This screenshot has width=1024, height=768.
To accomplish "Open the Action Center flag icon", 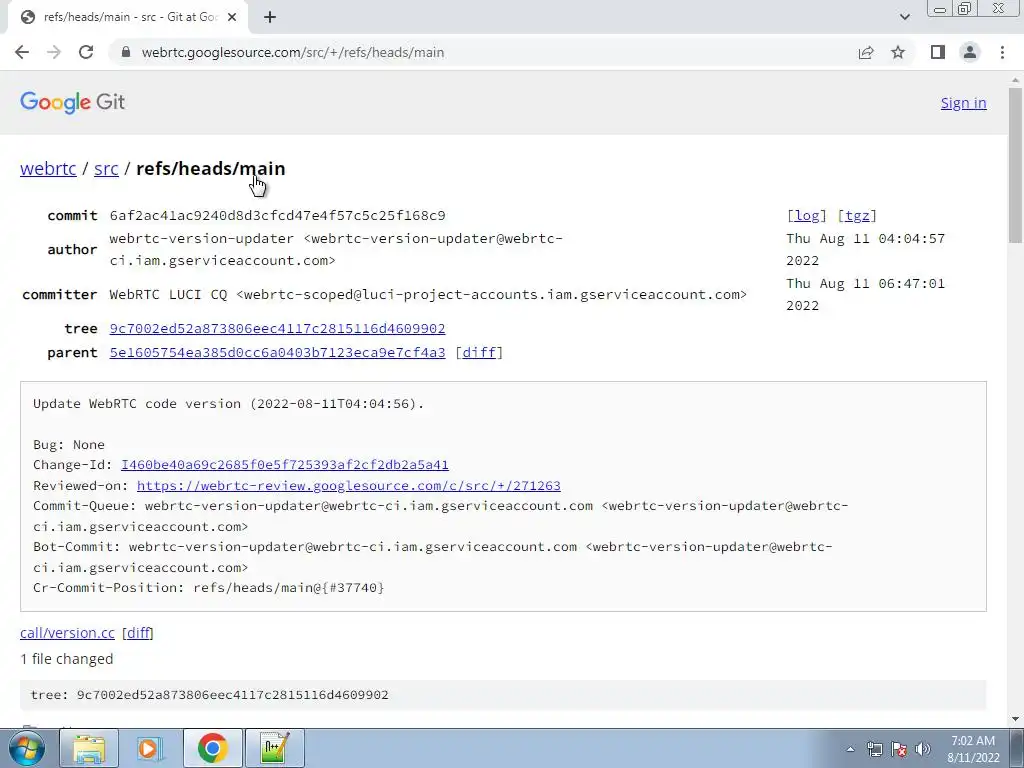I will (899, 749).
